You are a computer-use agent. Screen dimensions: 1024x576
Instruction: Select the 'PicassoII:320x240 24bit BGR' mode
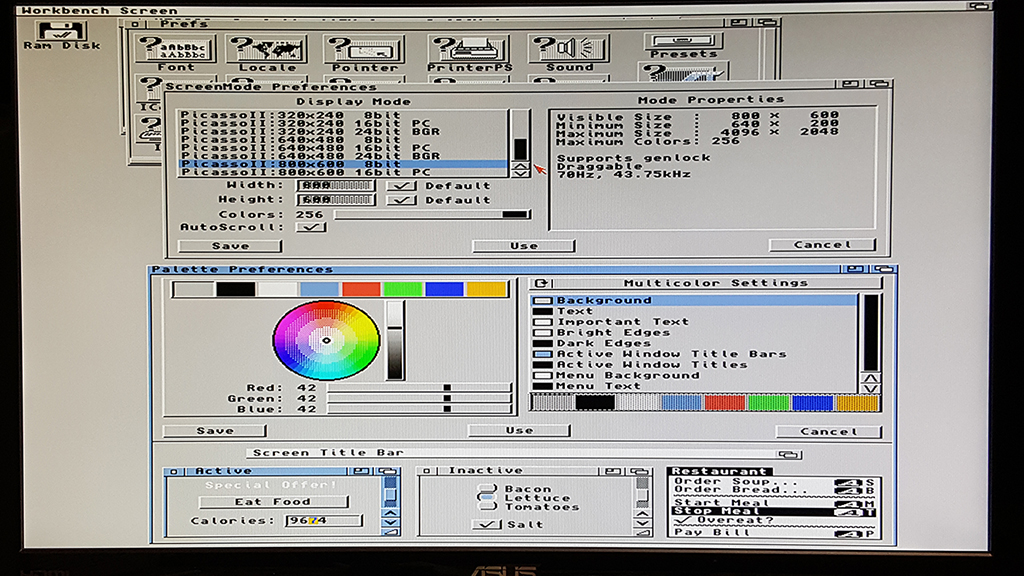[344, 131]
